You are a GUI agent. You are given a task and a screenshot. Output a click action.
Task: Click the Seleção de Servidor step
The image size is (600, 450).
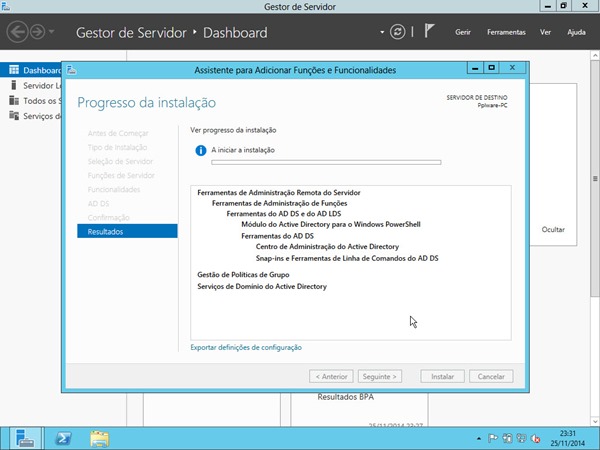pos(120,161)
